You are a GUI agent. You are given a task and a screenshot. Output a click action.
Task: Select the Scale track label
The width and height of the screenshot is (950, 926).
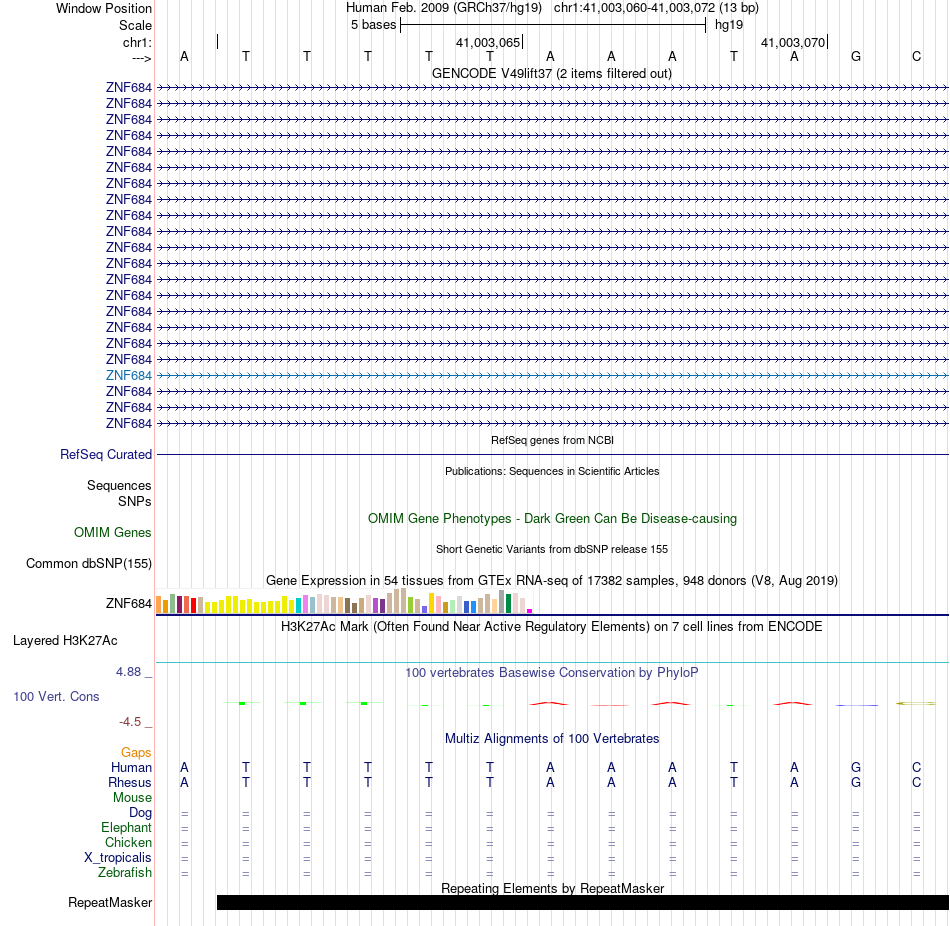click(135, 25)
